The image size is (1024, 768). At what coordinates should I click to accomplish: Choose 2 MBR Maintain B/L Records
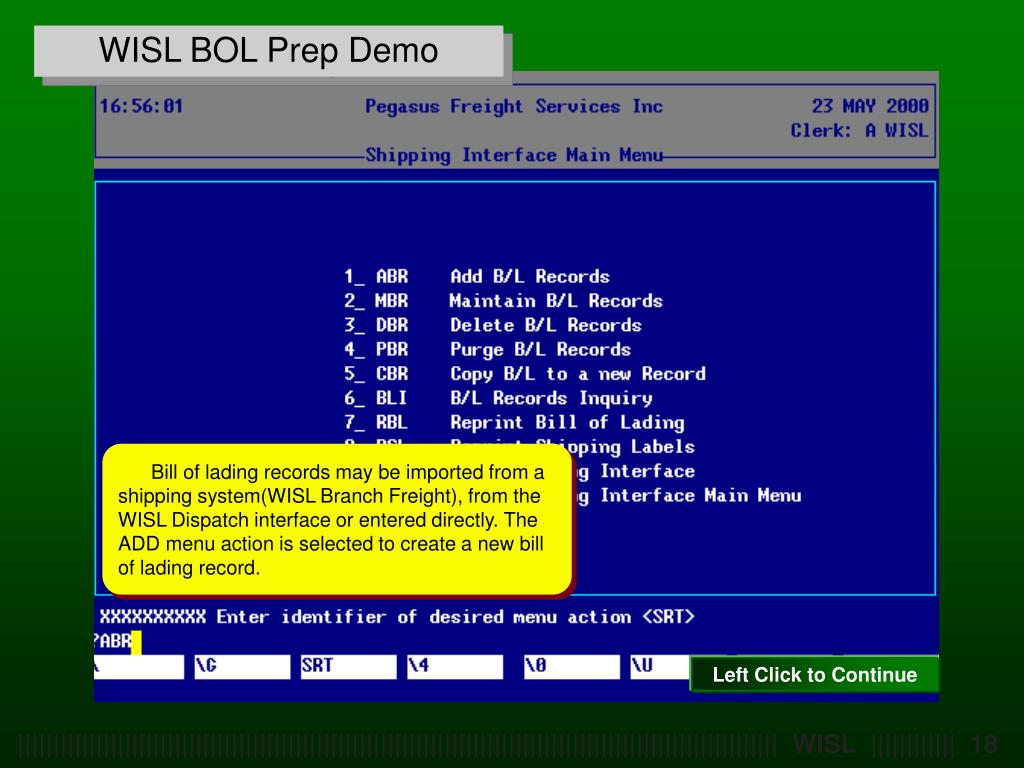pos(503,300)
